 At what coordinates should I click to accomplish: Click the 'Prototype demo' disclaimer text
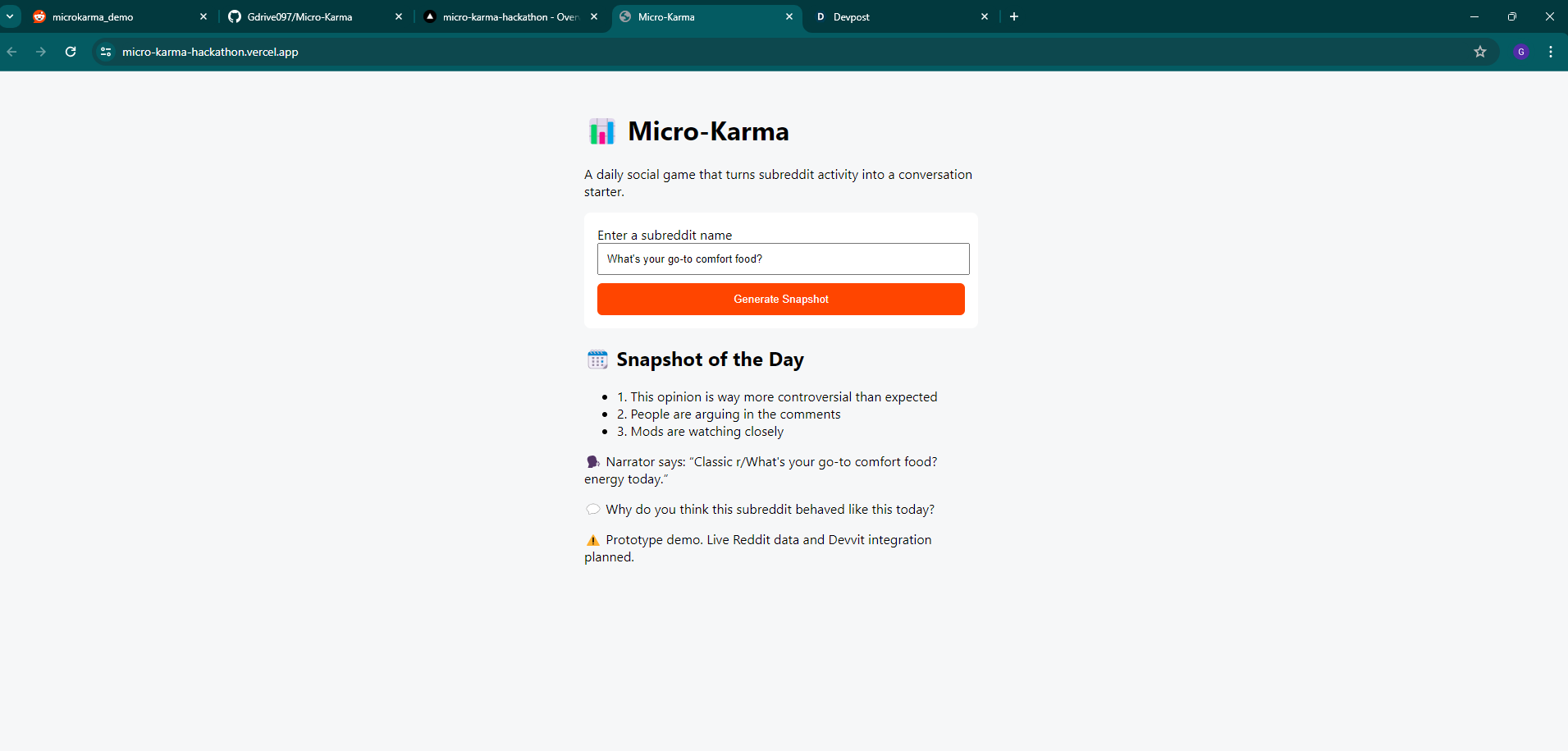pyautogui.click(x=758, y=548)
